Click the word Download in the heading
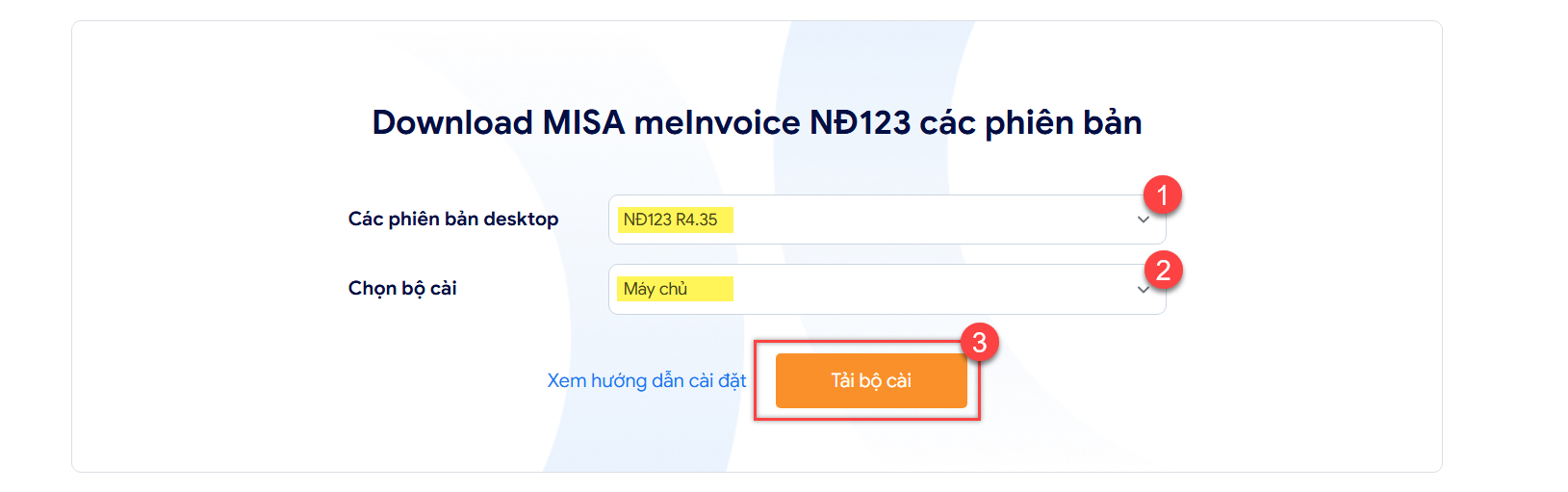Image resolution: width=1568 pixels, height=492 pixels. pos(452,122)
